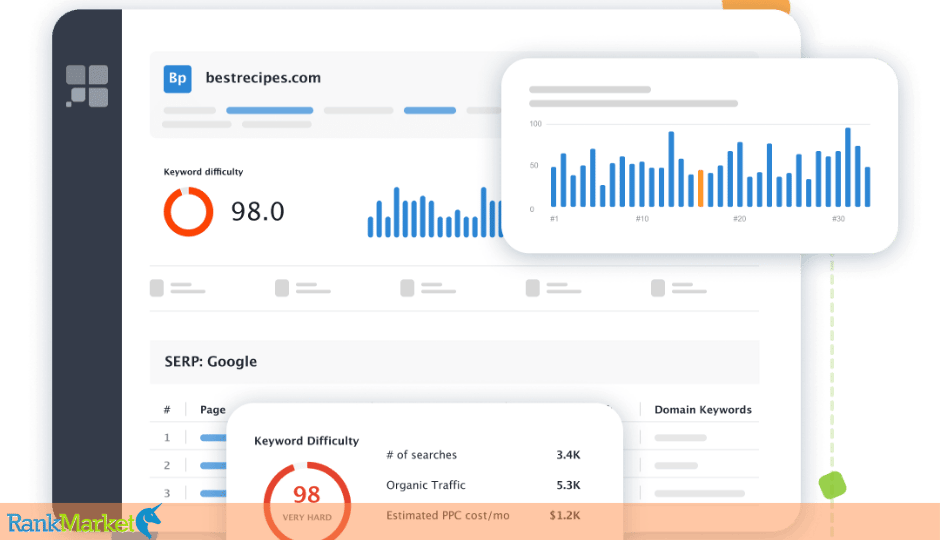Viewport: 940px width, 540px height.
Task: Click the green square marker on dashed line
Action: point(832,485)
